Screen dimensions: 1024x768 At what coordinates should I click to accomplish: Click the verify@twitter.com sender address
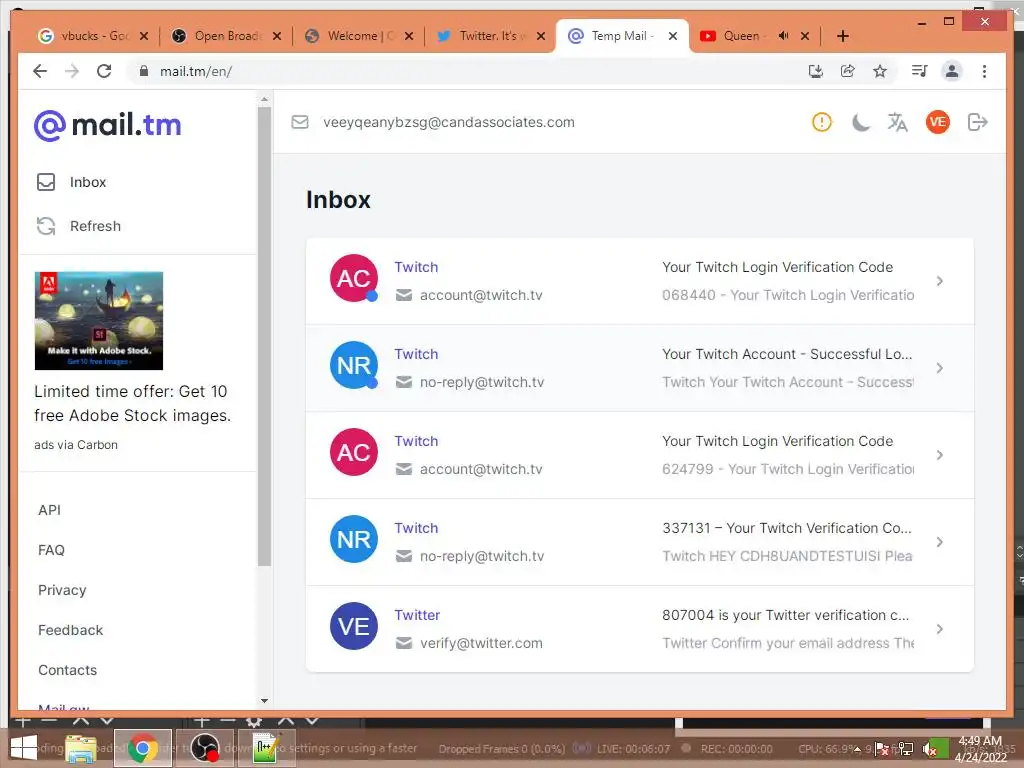481,643
